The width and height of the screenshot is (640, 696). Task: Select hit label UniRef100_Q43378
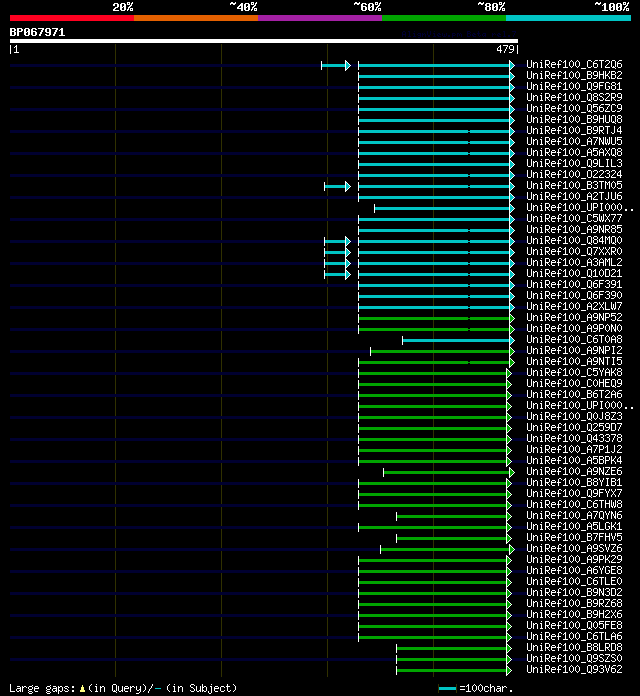click(574, 438)
